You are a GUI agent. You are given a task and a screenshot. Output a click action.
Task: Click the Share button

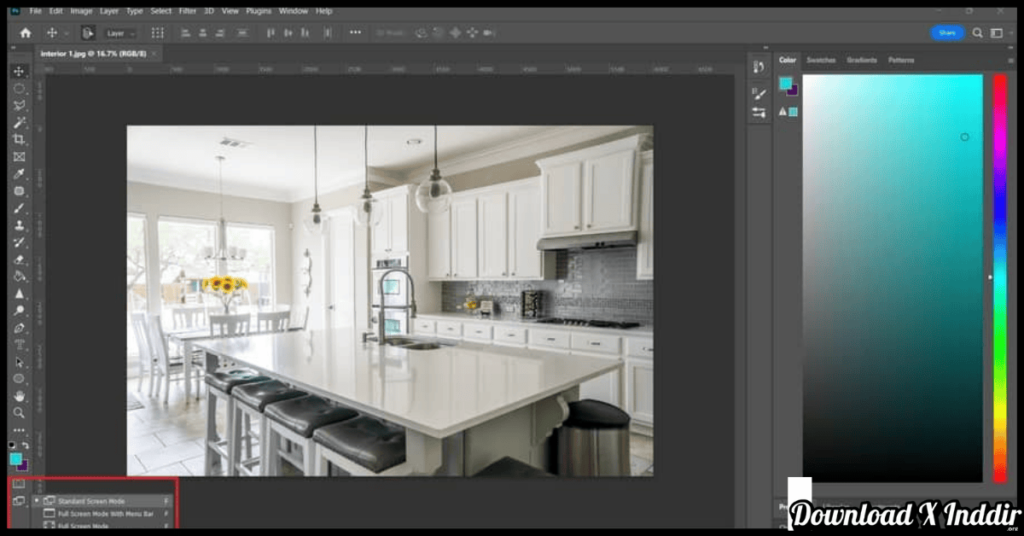(947, 33)
